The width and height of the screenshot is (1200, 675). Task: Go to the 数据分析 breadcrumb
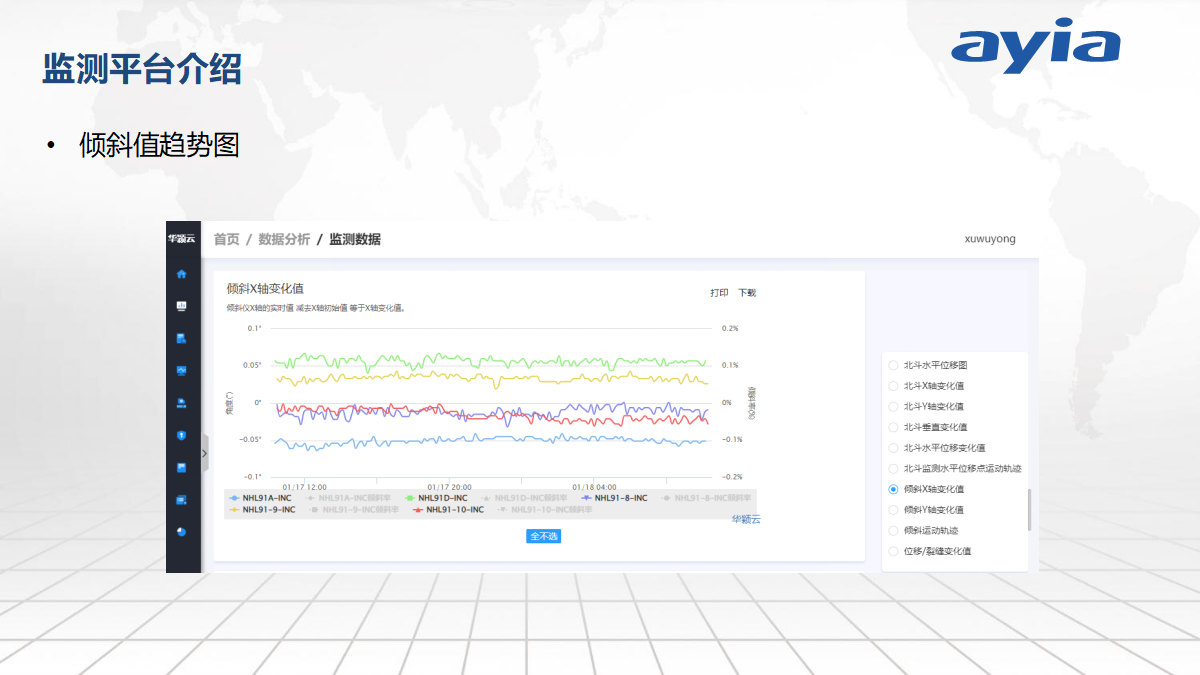[x=284, y=239]
